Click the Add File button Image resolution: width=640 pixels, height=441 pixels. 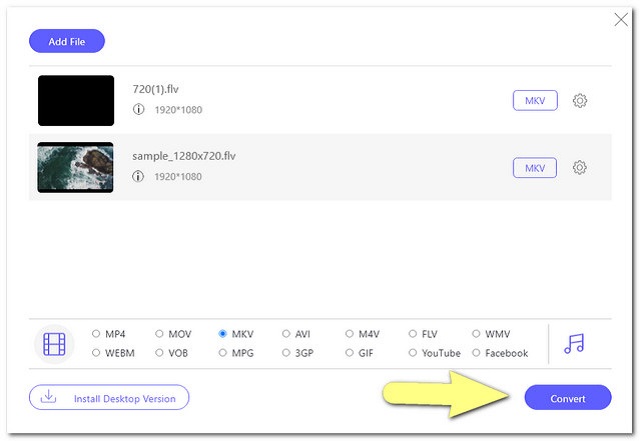pos(67,41)
